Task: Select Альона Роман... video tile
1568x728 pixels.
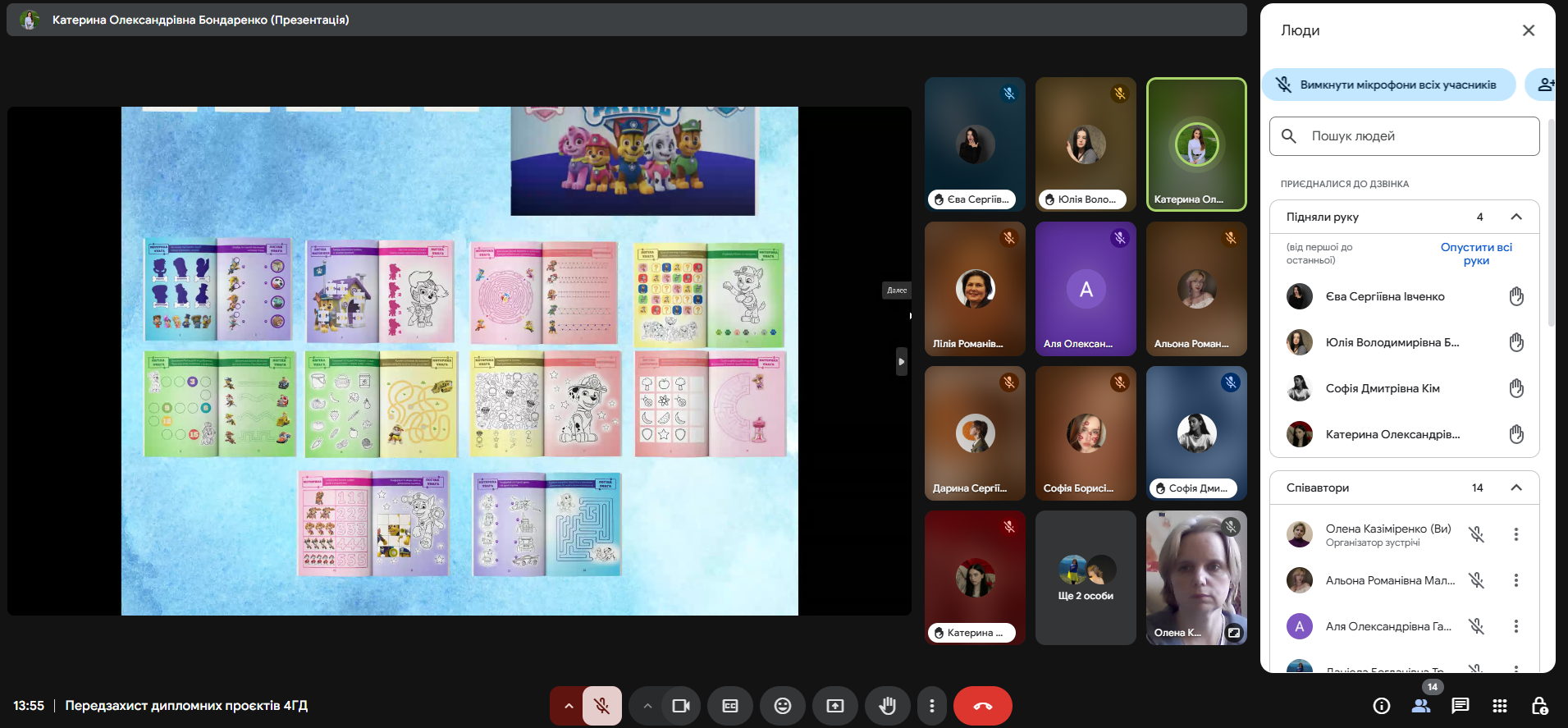Action: pos(1196,289)
